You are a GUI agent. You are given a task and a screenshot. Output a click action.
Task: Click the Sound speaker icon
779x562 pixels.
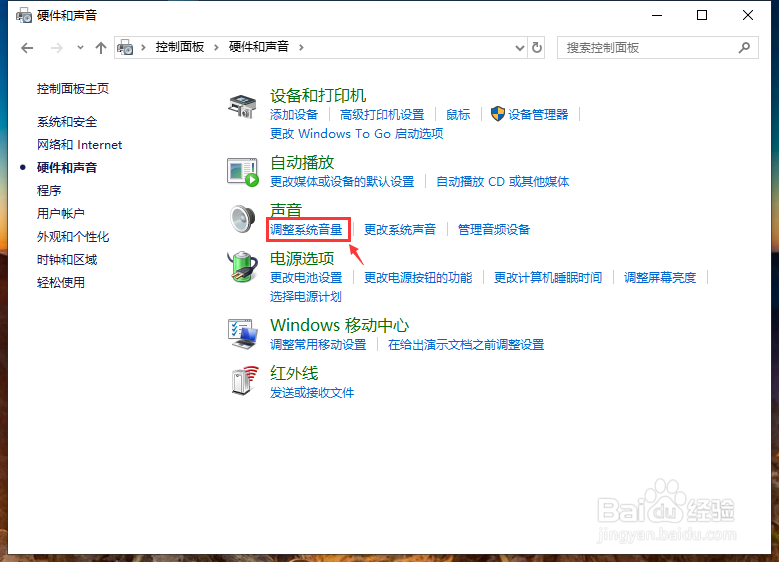tap(242, 219)
